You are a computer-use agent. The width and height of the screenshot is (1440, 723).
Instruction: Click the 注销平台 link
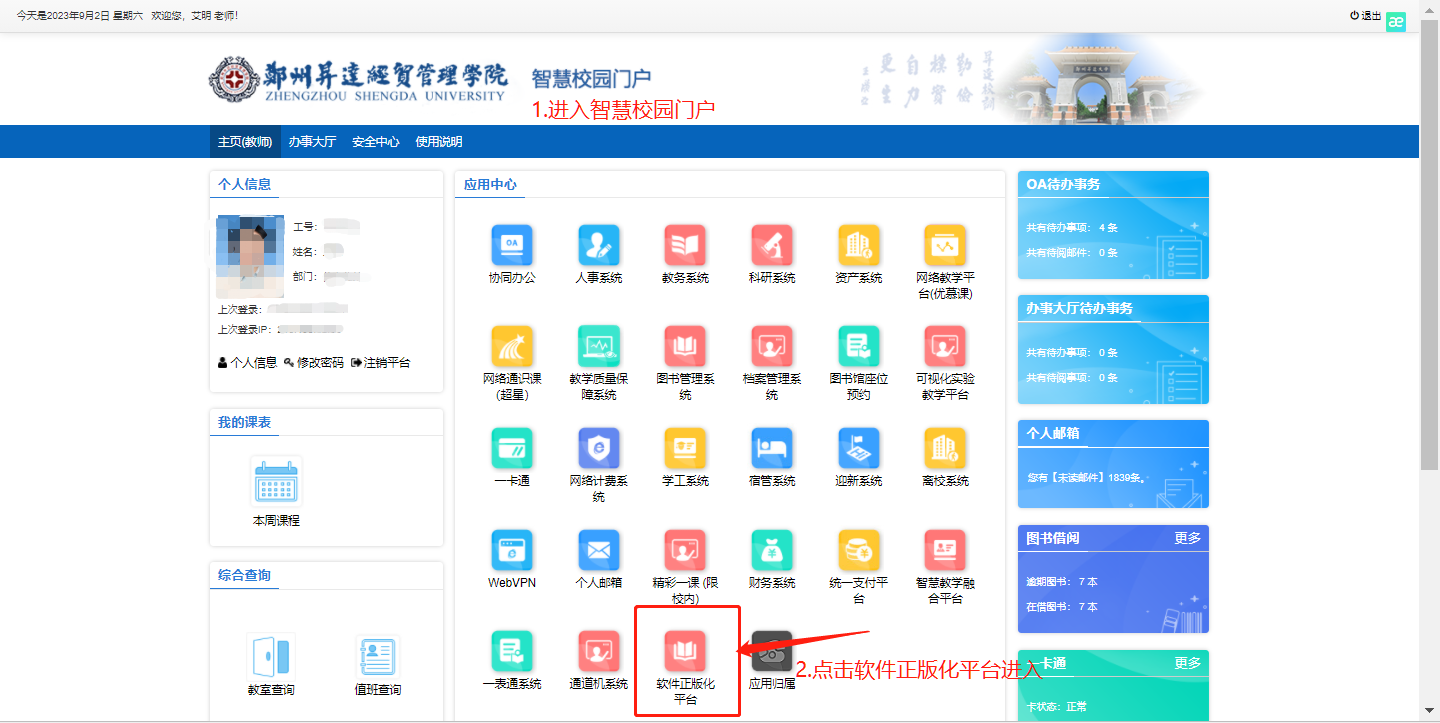(x=380, y=362)
